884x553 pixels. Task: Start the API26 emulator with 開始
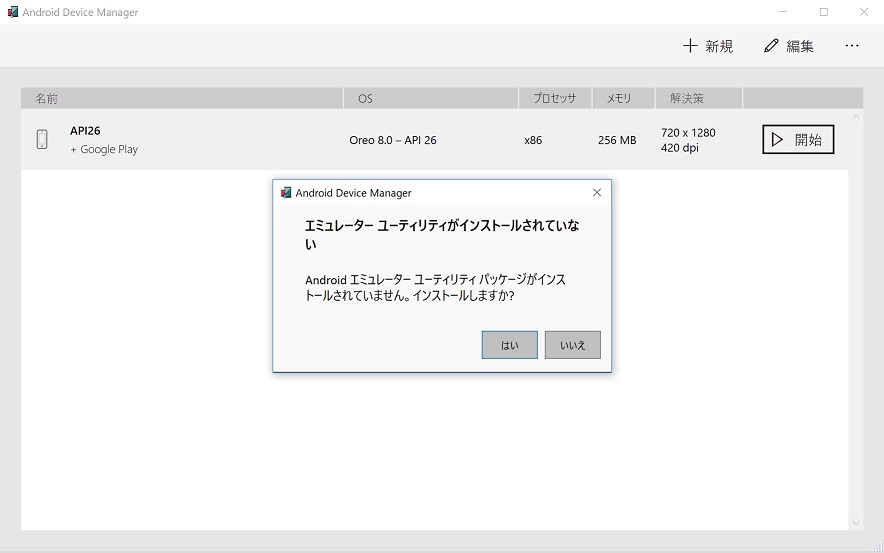[798, 139]
